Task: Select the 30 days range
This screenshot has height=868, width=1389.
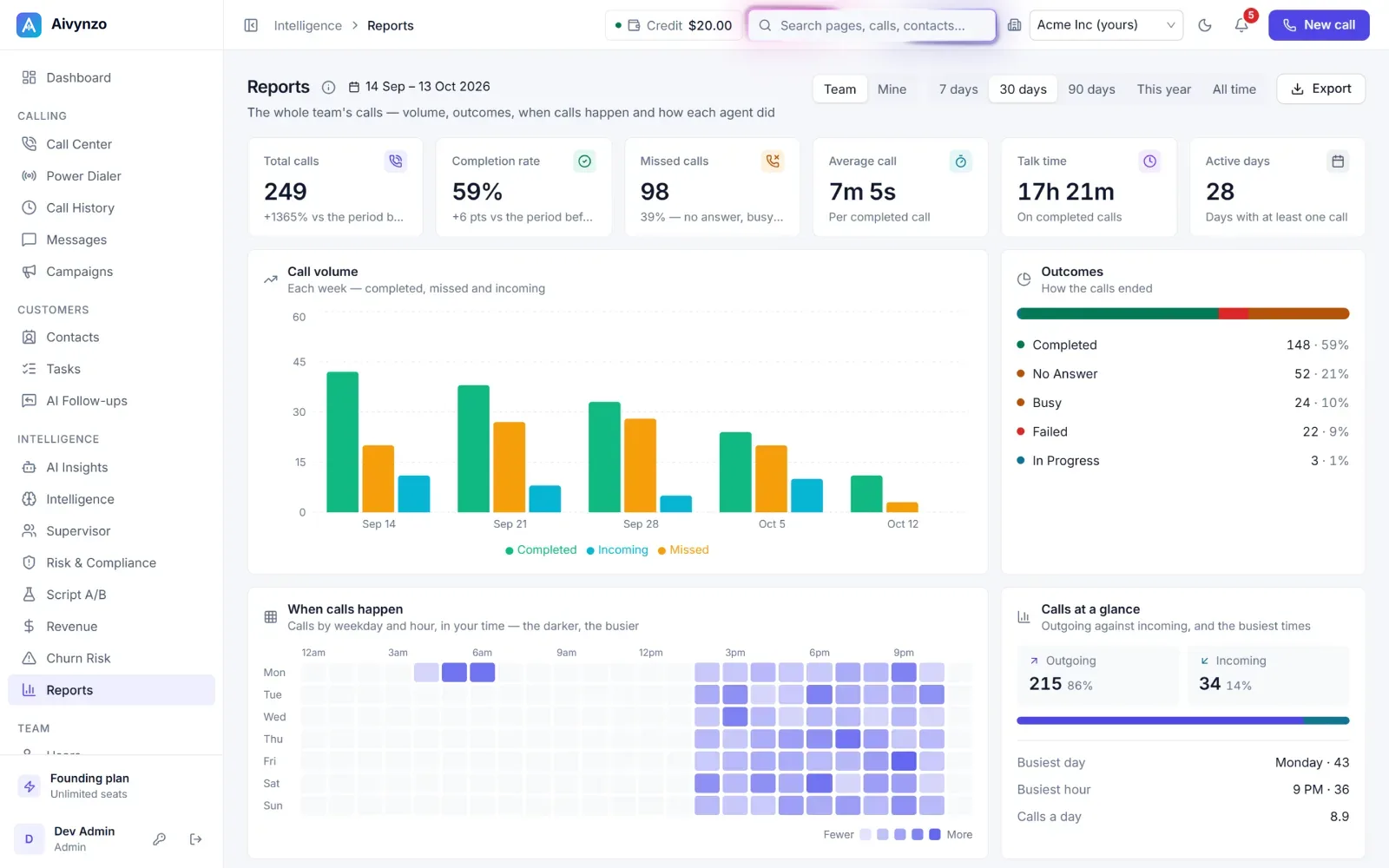Action: (1023, 89)
